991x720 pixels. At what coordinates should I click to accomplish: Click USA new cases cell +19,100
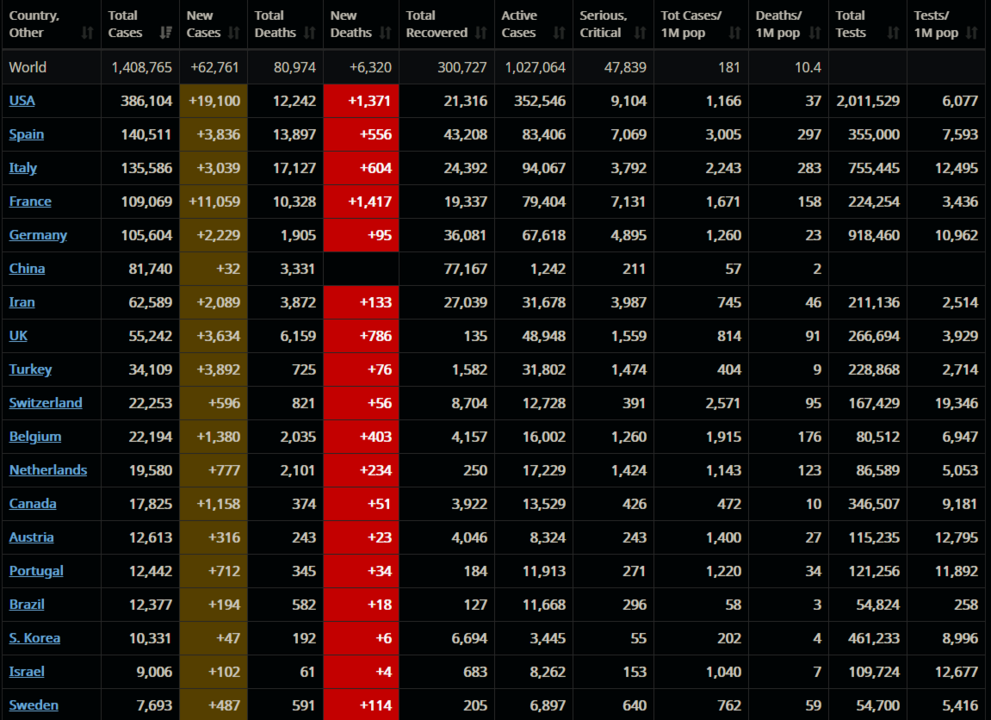pyautogui.click(x=214, y=101)
